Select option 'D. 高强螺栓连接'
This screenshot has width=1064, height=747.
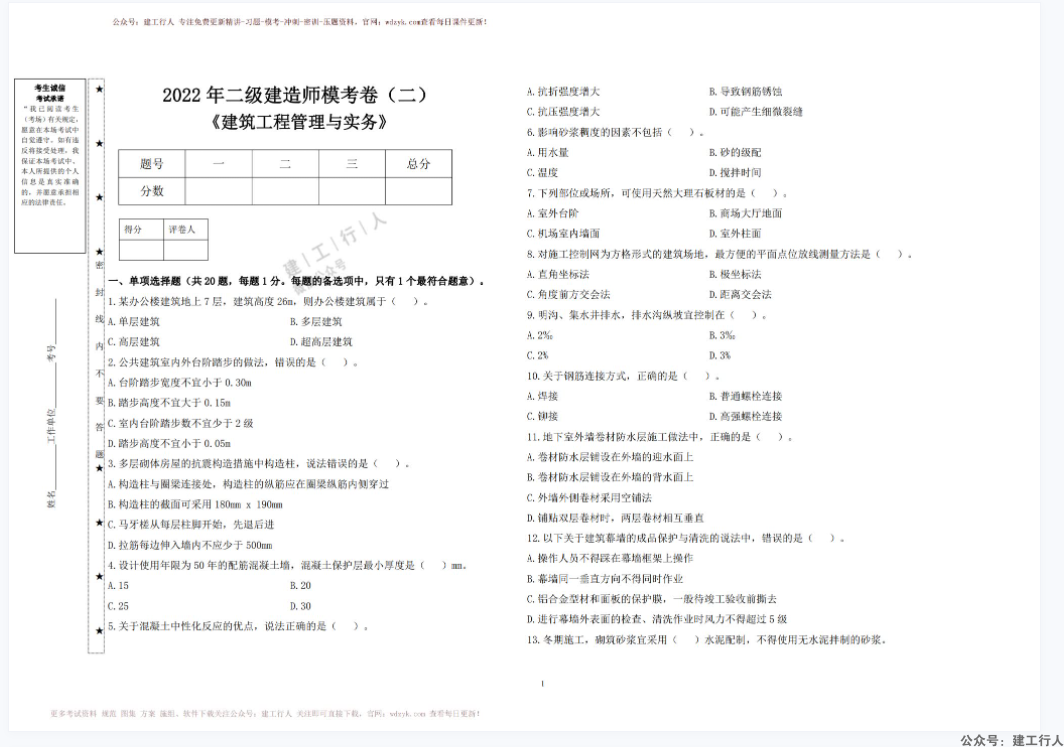click(746, 417)
